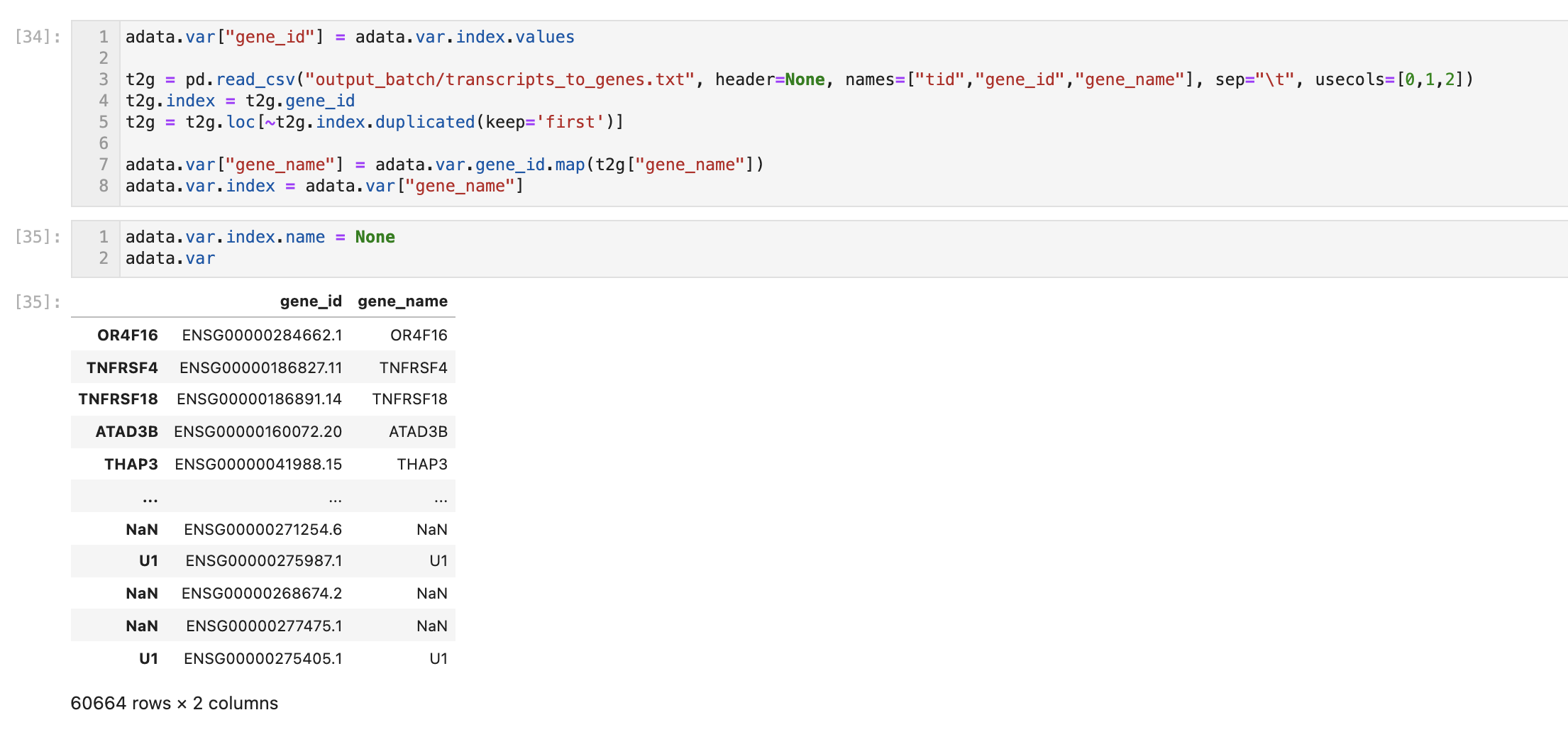Click the ENSG00000284662.1 cell value
Viewport: 1568px width, 732px height.
[x=261, y=335]
